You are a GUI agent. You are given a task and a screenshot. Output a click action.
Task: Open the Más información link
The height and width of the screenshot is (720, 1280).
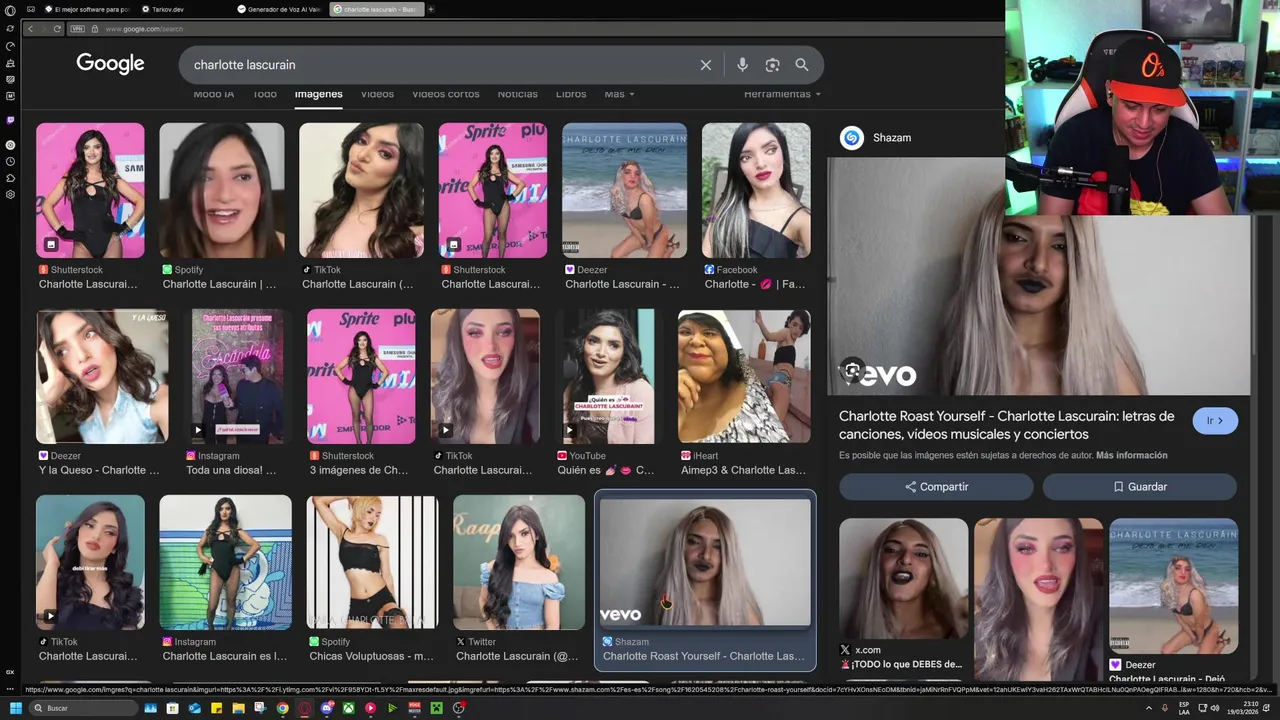coord(1132,455)
